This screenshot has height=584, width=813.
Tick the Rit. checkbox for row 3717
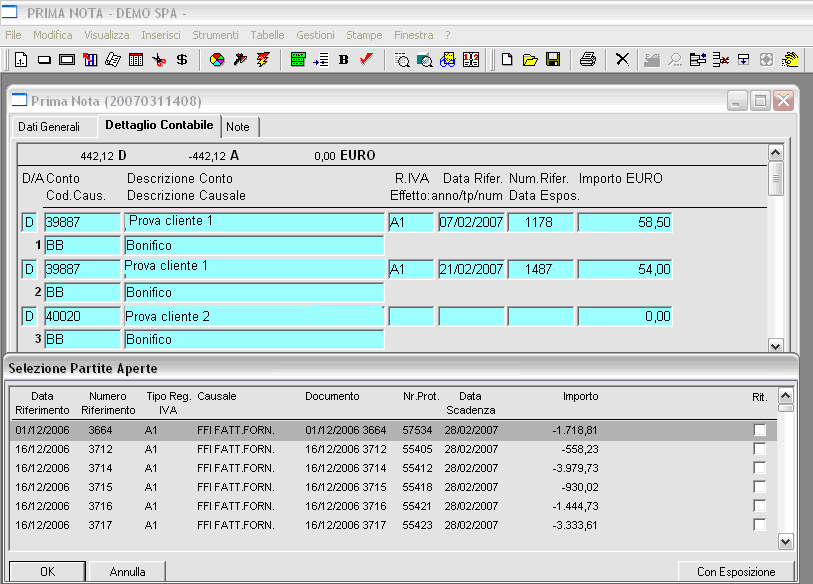tap(760, 525)
